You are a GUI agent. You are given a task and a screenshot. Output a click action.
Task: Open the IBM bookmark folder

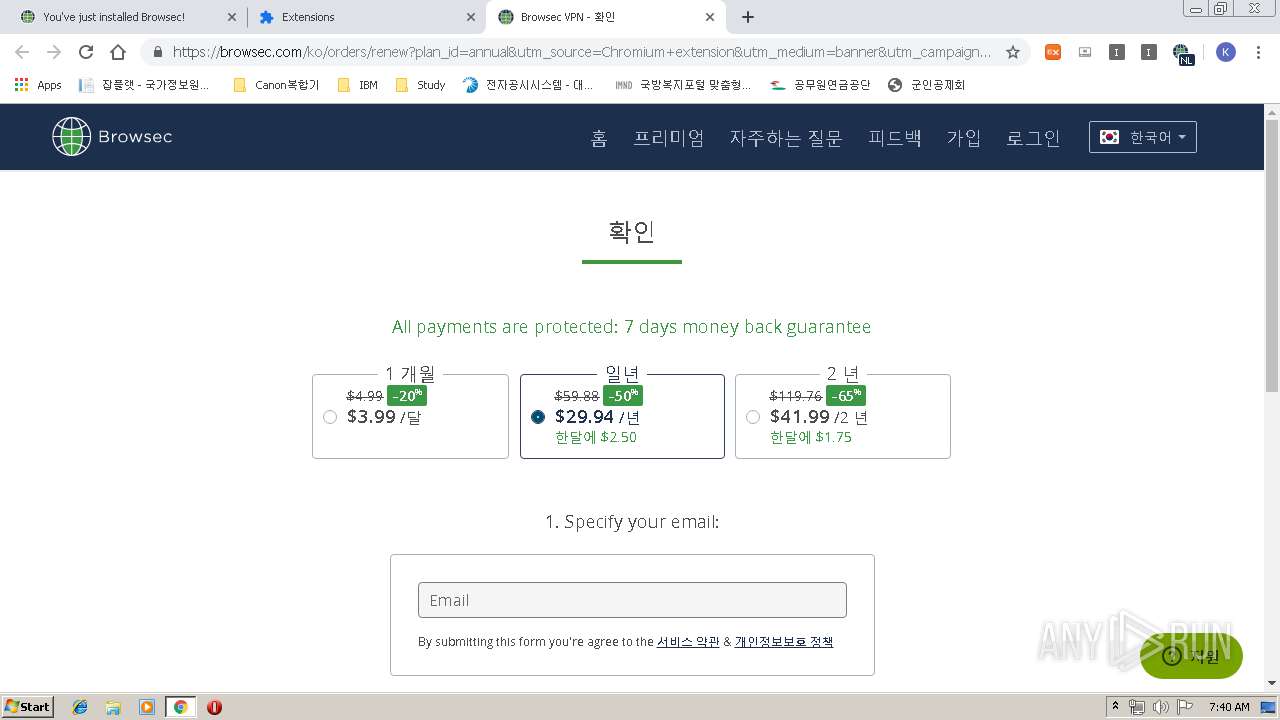(358, 85)
